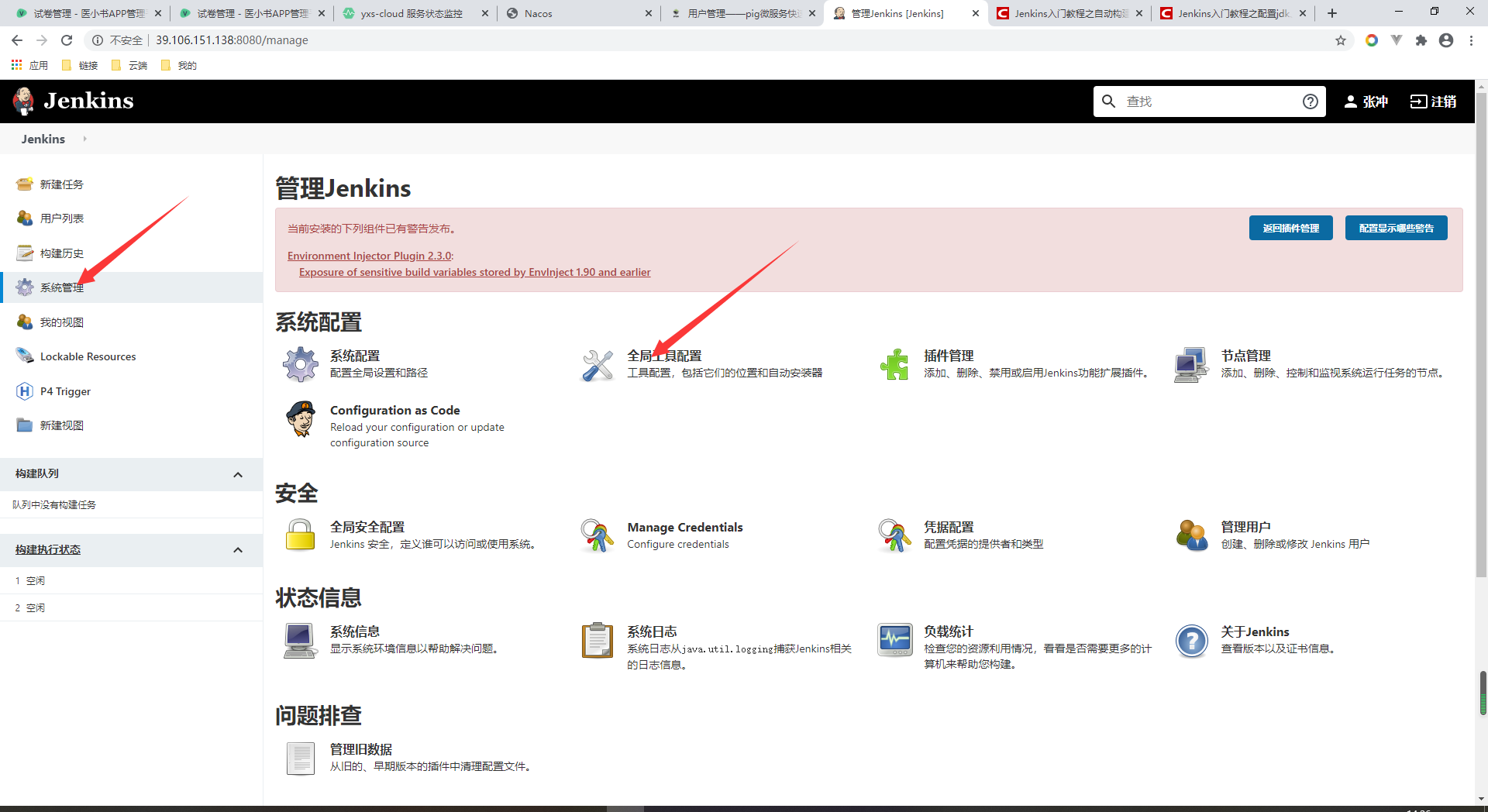1488x812 pixels.
Task: Open 全局工具配置 wrench icon
Action: coord(598,364)
